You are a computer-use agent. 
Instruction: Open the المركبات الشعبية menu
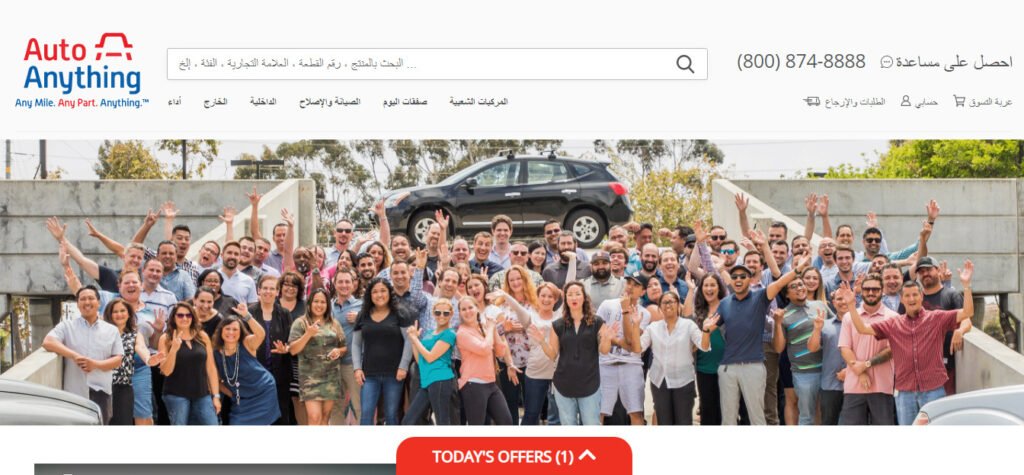pos(479,102)
